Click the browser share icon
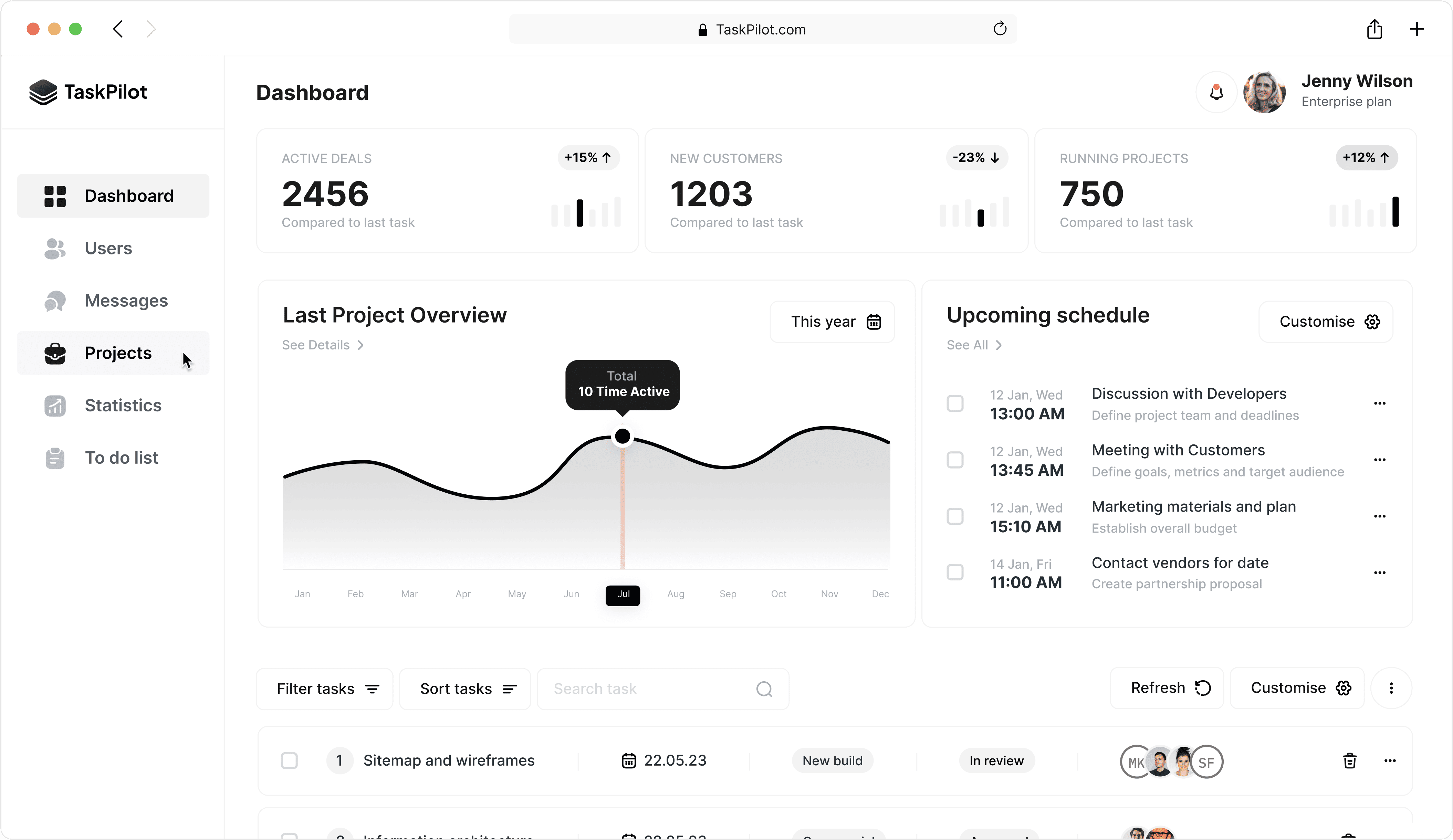 tap(1374, 29)
